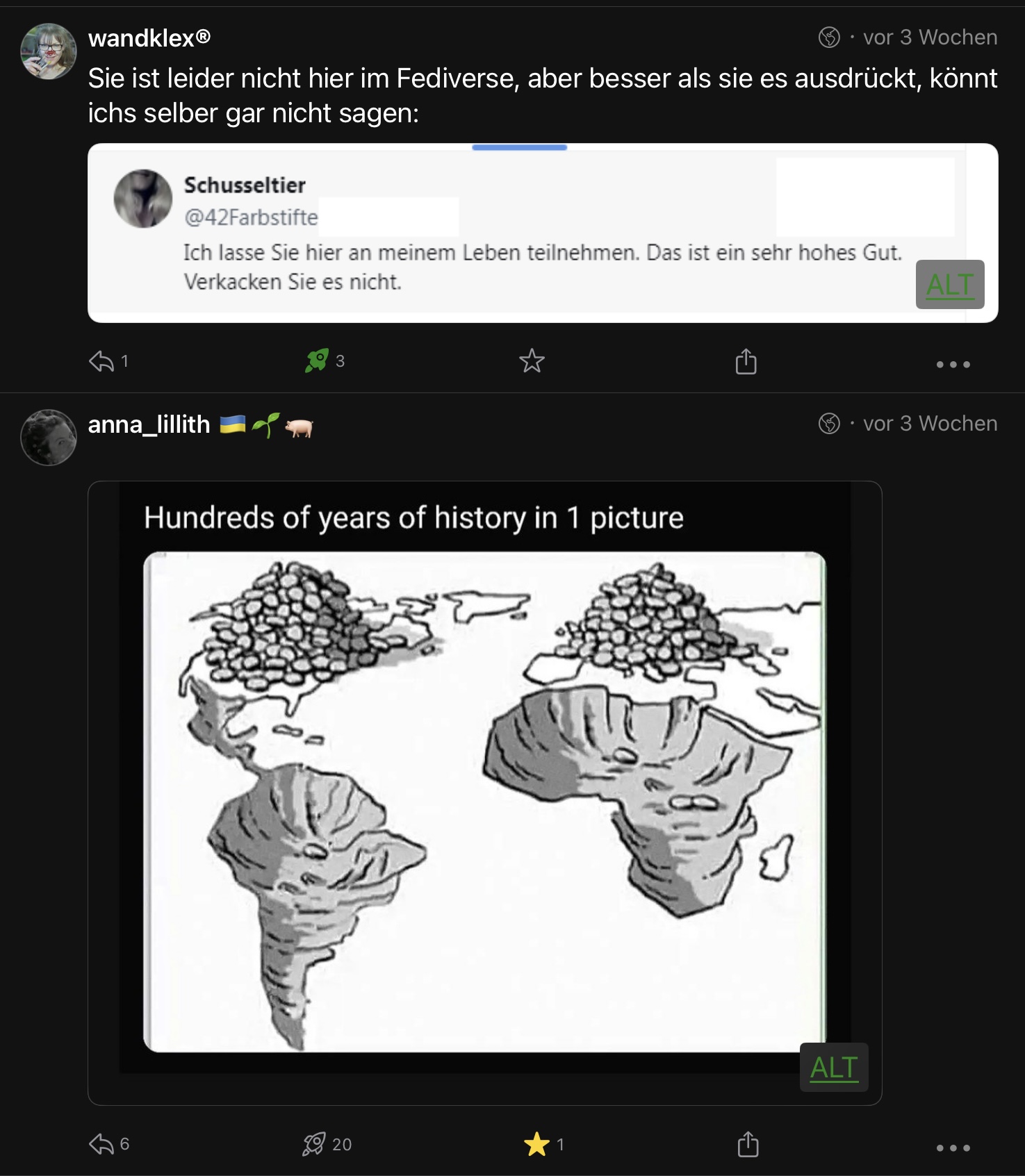
Task: View the Schusseltier quote image fullscreen
Action: point(543,233)
